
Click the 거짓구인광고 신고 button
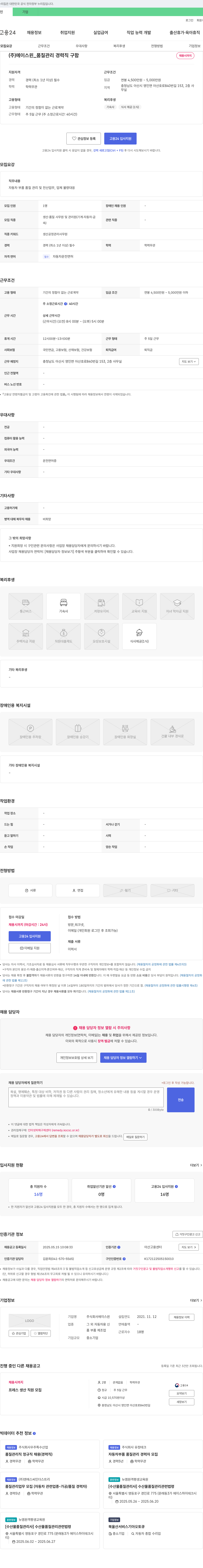[x=188, y=1234]
